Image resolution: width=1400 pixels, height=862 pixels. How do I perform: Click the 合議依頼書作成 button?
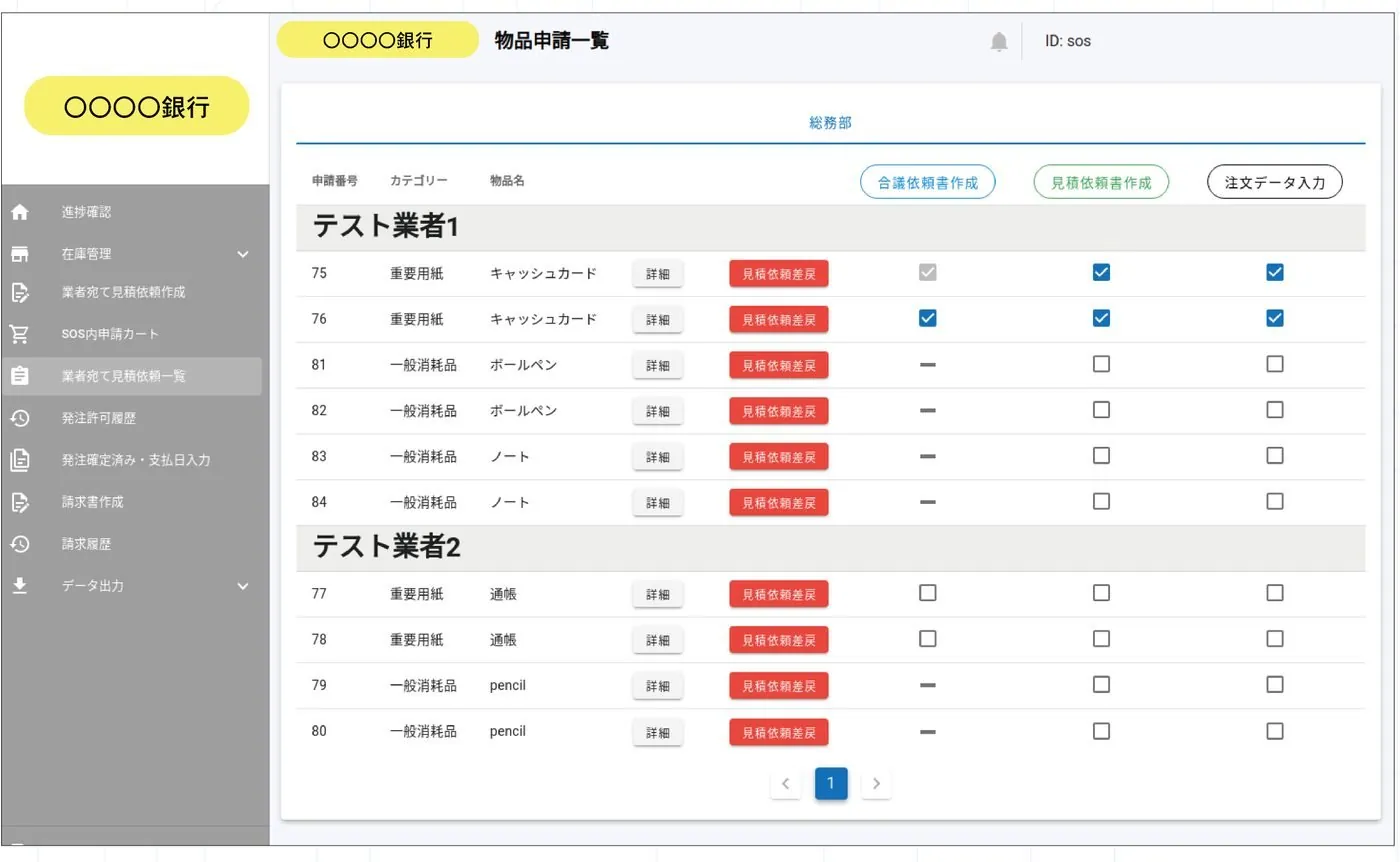tap(928, 183)
